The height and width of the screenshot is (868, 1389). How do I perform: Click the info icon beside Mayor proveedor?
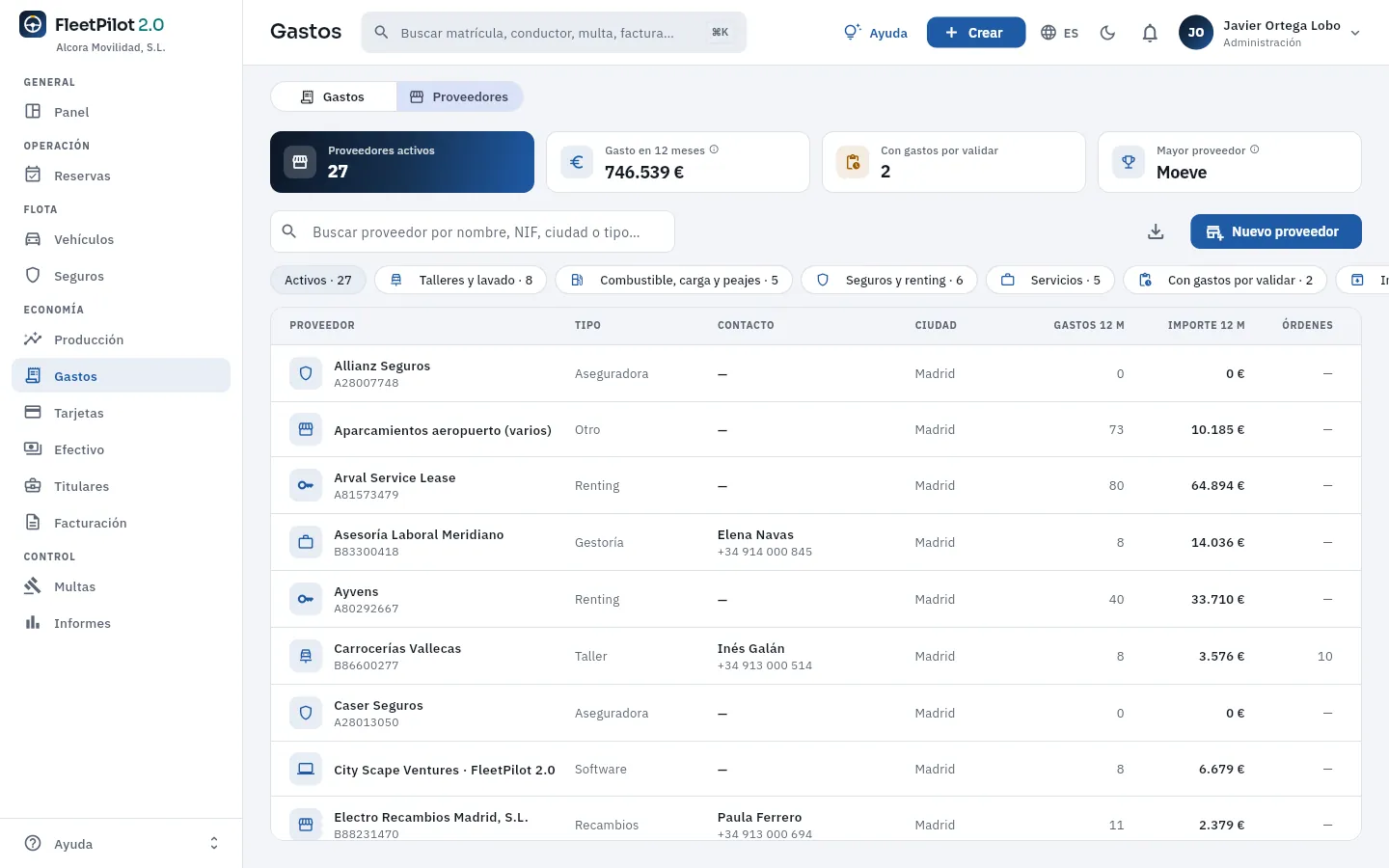1255,149
